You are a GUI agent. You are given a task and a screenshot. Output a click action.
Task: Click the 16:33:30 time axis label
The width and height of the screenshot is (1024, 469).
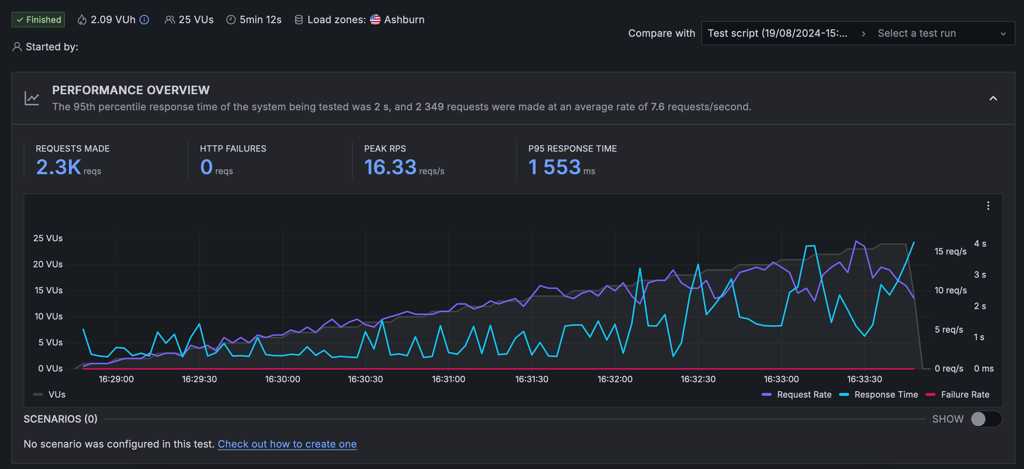tap(865, 379)
